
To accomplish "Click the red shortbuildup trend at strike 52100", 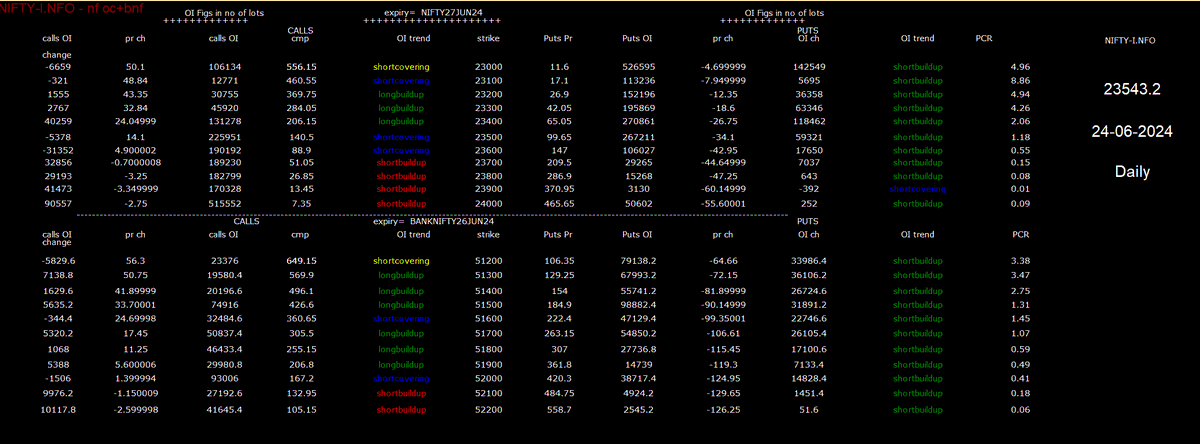I will [x=399, y=395].
